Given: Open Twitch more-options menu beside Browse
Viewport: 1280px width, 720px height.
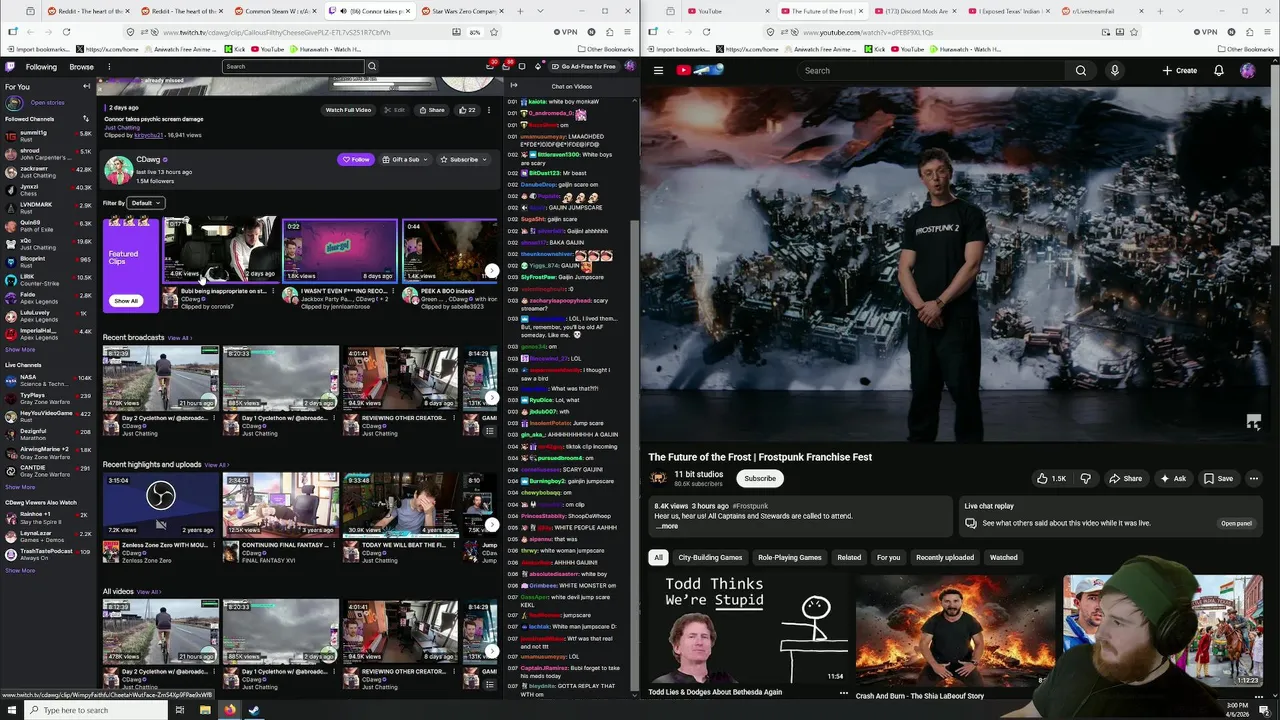Looking at the screenshot, I should click(109, 67).
